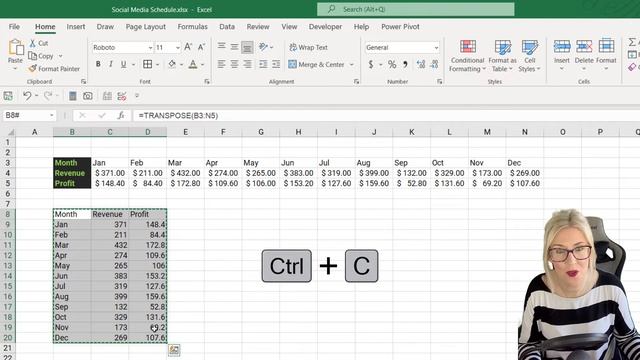Decrease font size with the smaller A icon
The height and width of the screenshot is (360, 640).
(201, 47)
